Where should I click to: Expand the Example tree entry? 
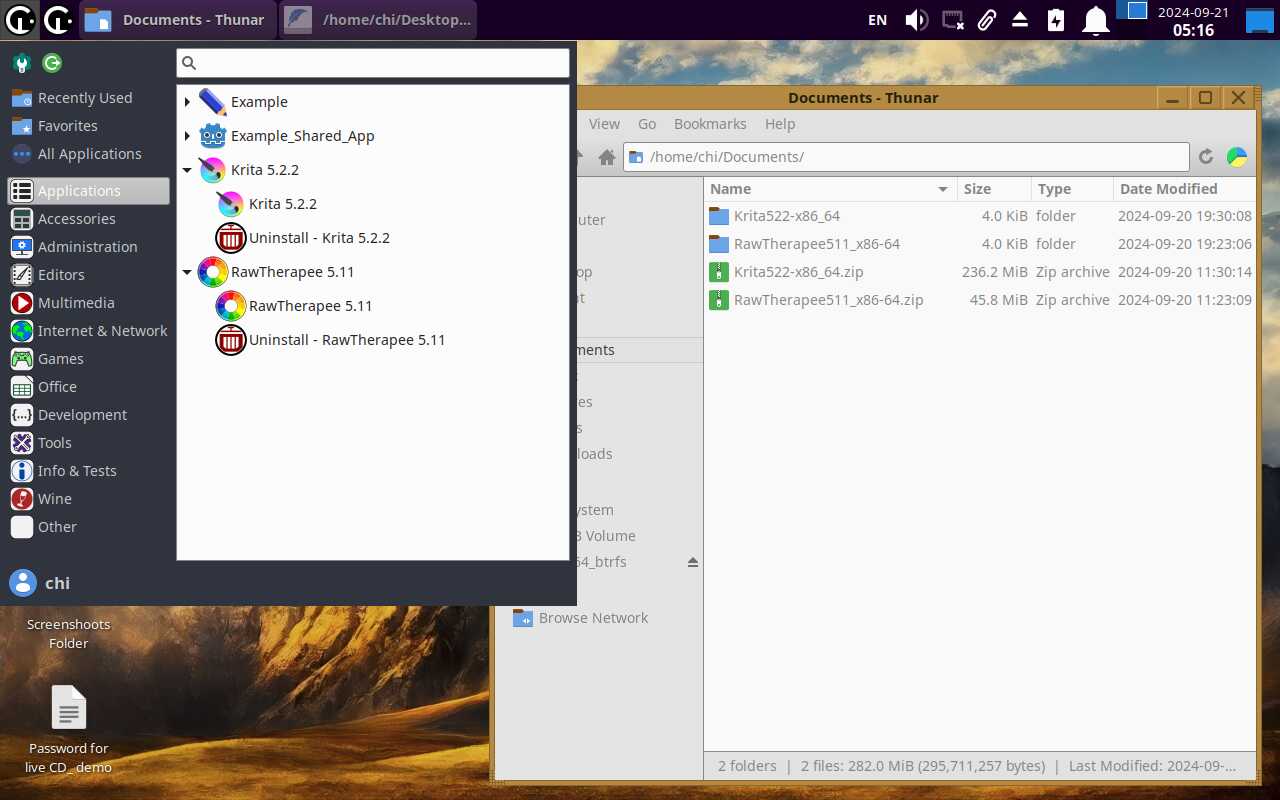coord(187,102)
